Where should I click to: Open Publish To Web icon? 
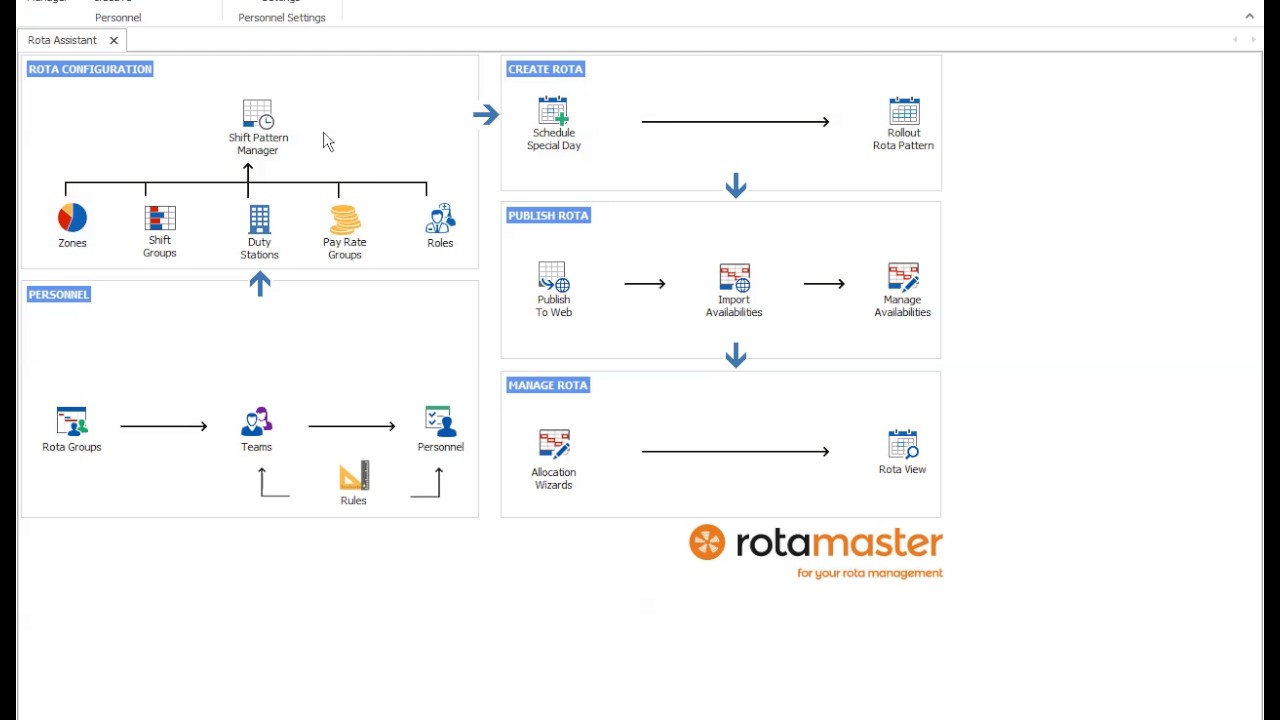click(x=553, y=277)
